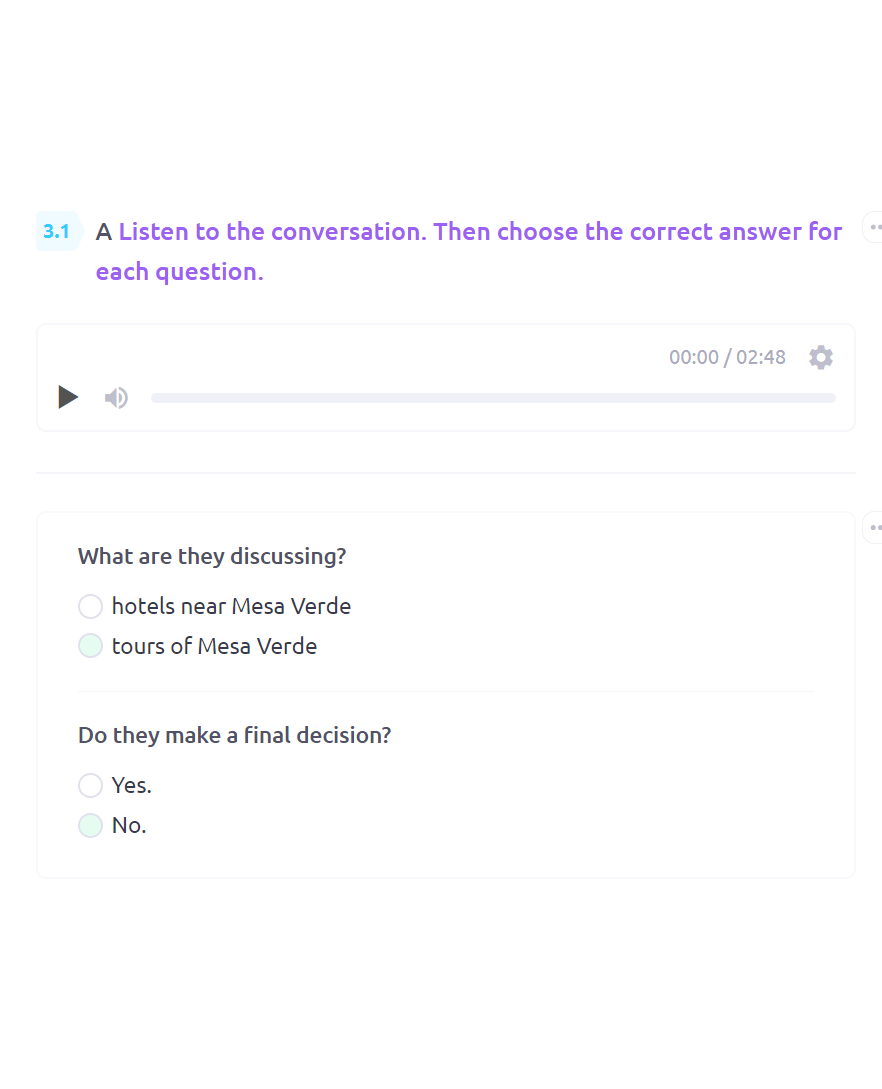Click the 'Do they make a final decision?' text
This screenshot has height=1089, width=882.
pos(235,735)
